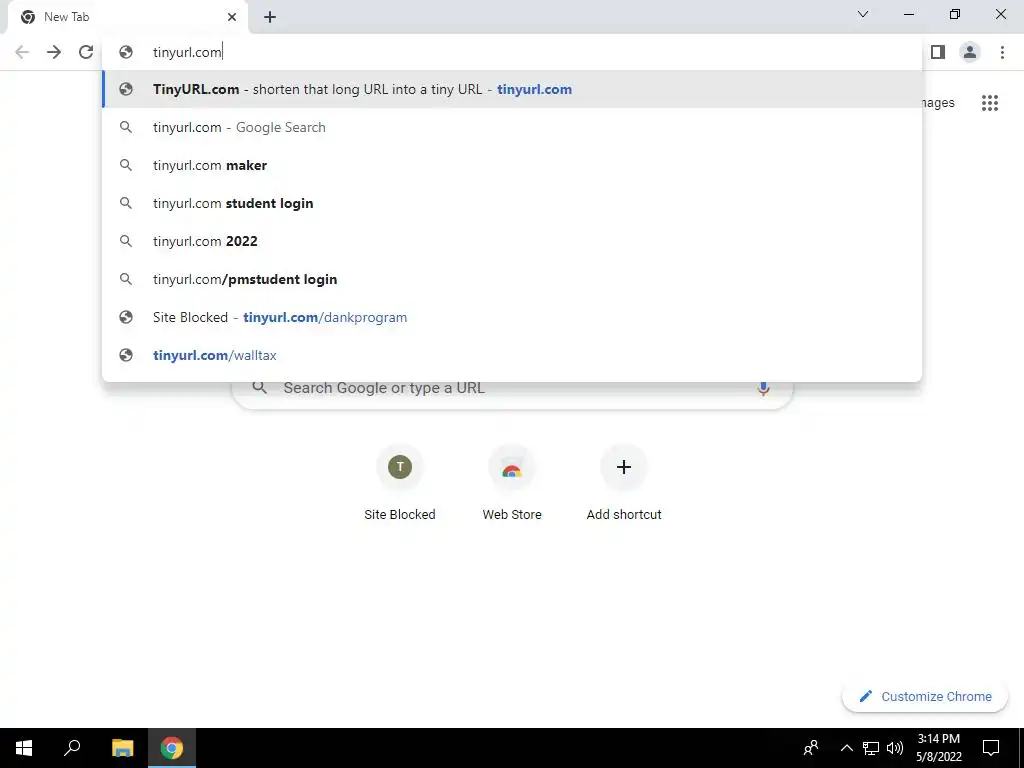The height and width of the screenshot is (768, 1024).
Task: Open the Site Blocked shortcut tile
Action: (400, 483)
